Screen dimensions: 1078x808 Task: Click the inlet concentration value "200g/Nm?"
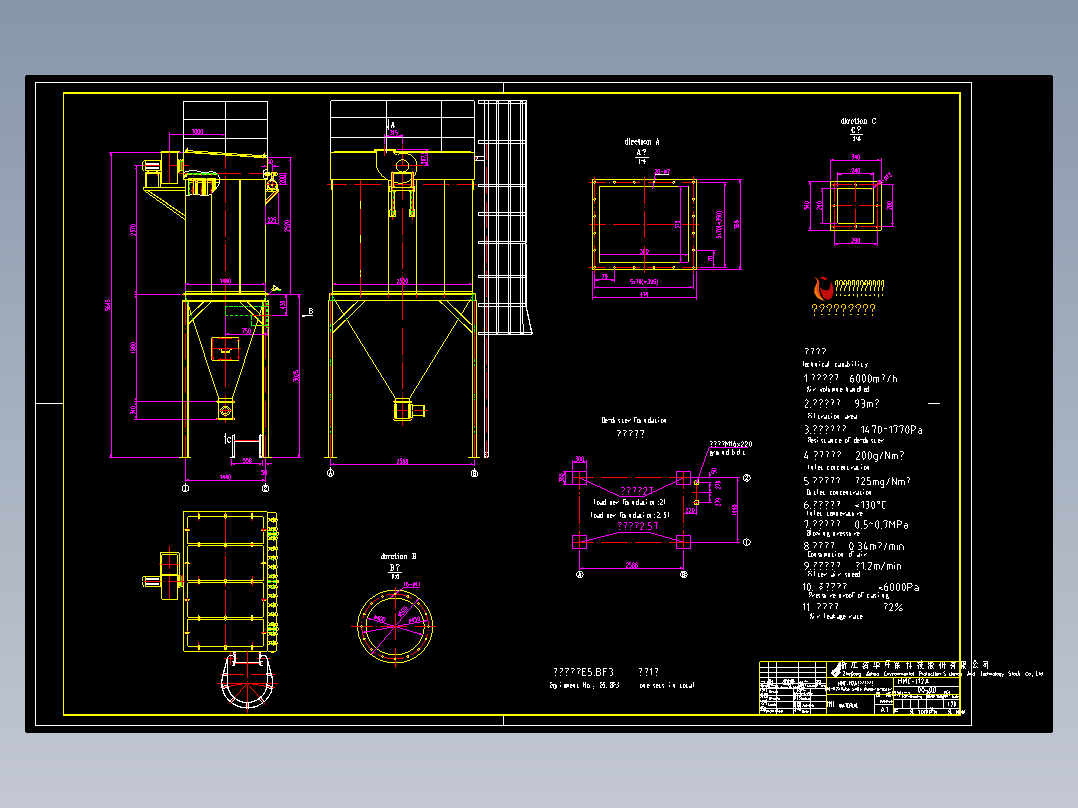879,456
